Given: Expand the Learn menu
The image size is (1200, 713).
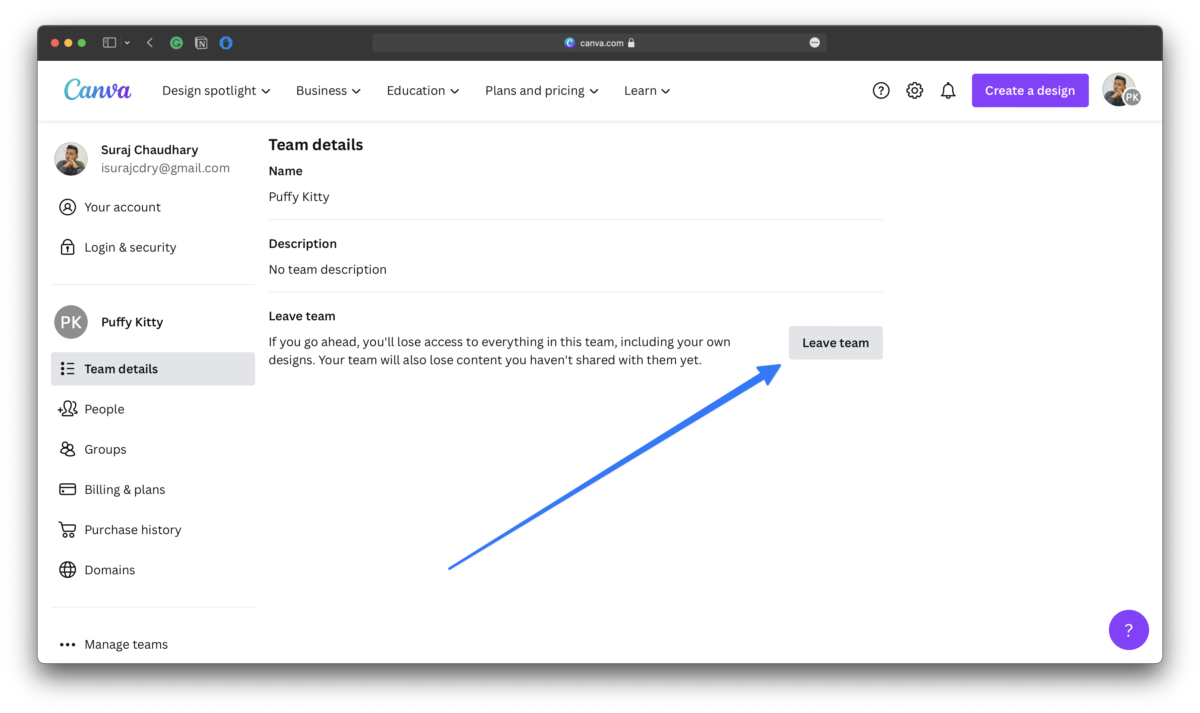Looking at the screenshot, I should pos(647,91).
